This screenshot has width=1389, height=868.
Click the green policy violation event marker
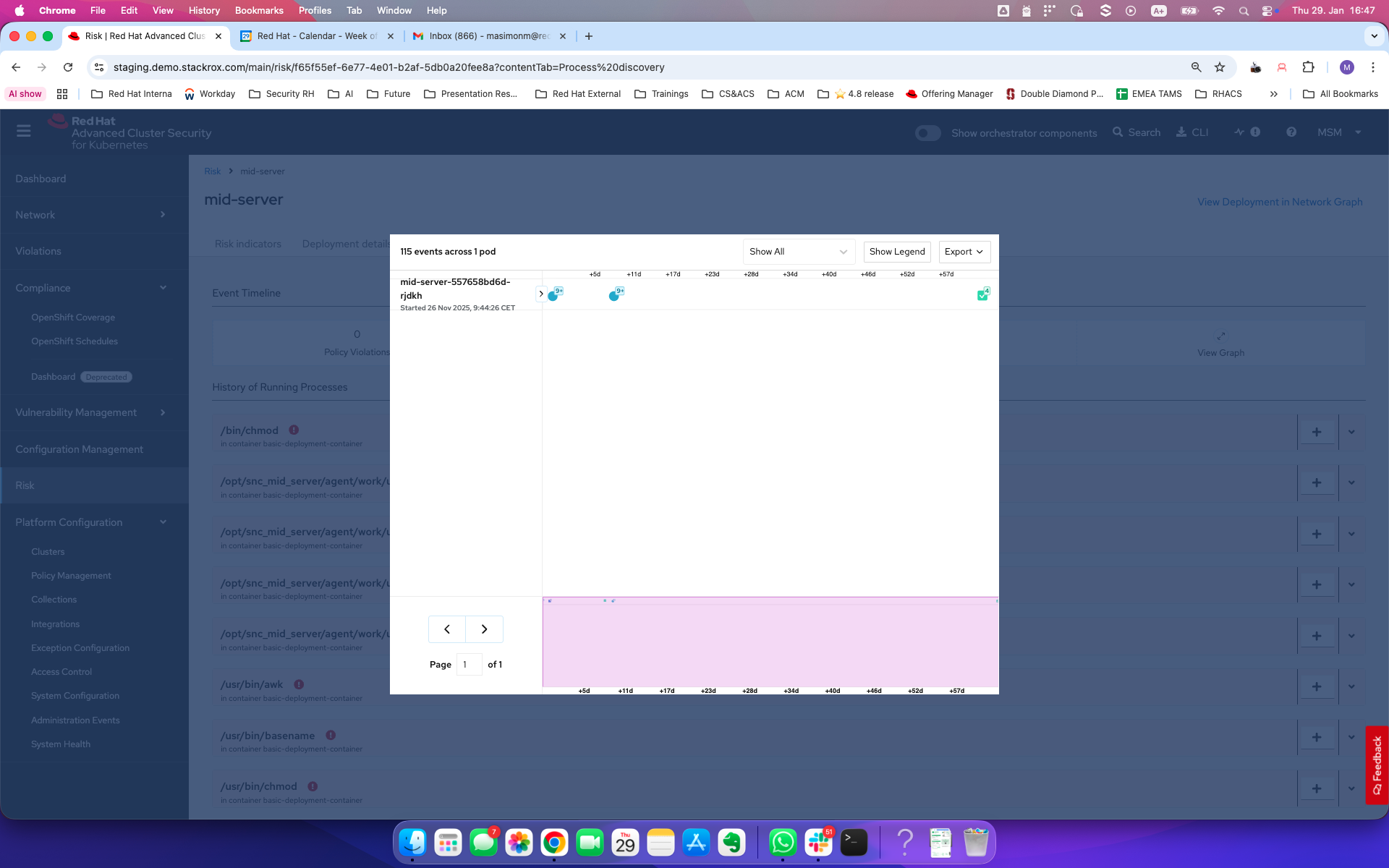pyautogui.click(x=982, y=294)
